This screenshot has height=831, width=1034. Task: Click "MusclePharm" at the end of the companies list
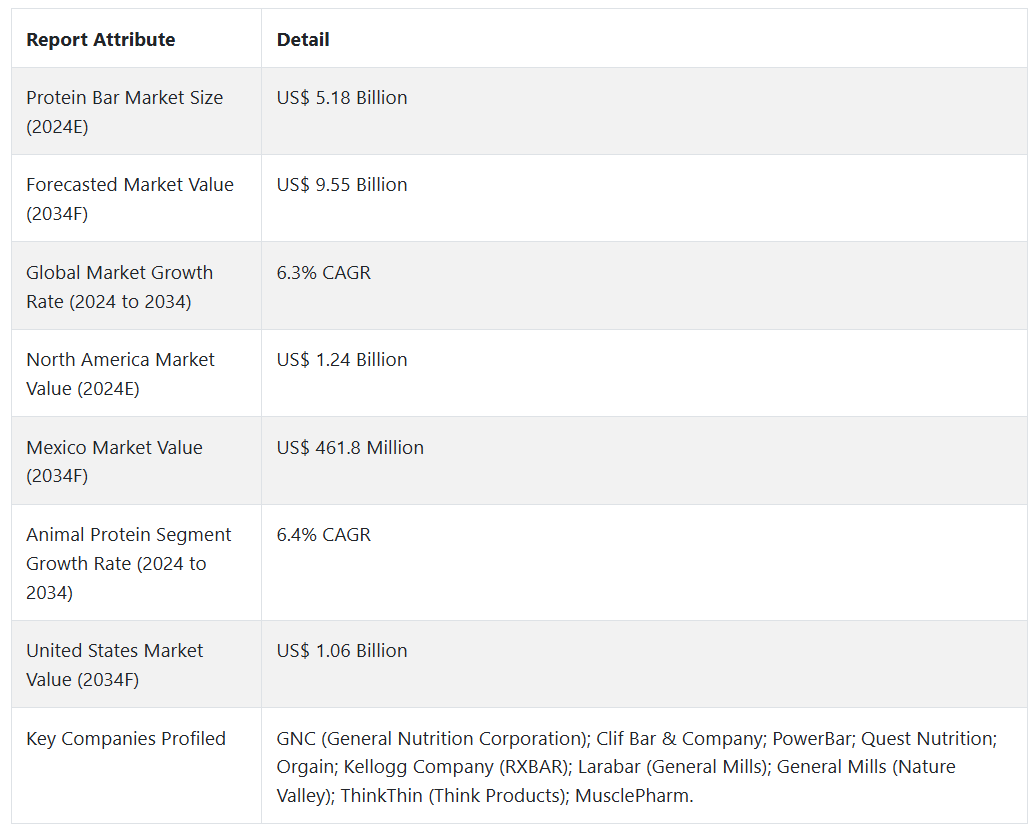click(x=633, y=796)
